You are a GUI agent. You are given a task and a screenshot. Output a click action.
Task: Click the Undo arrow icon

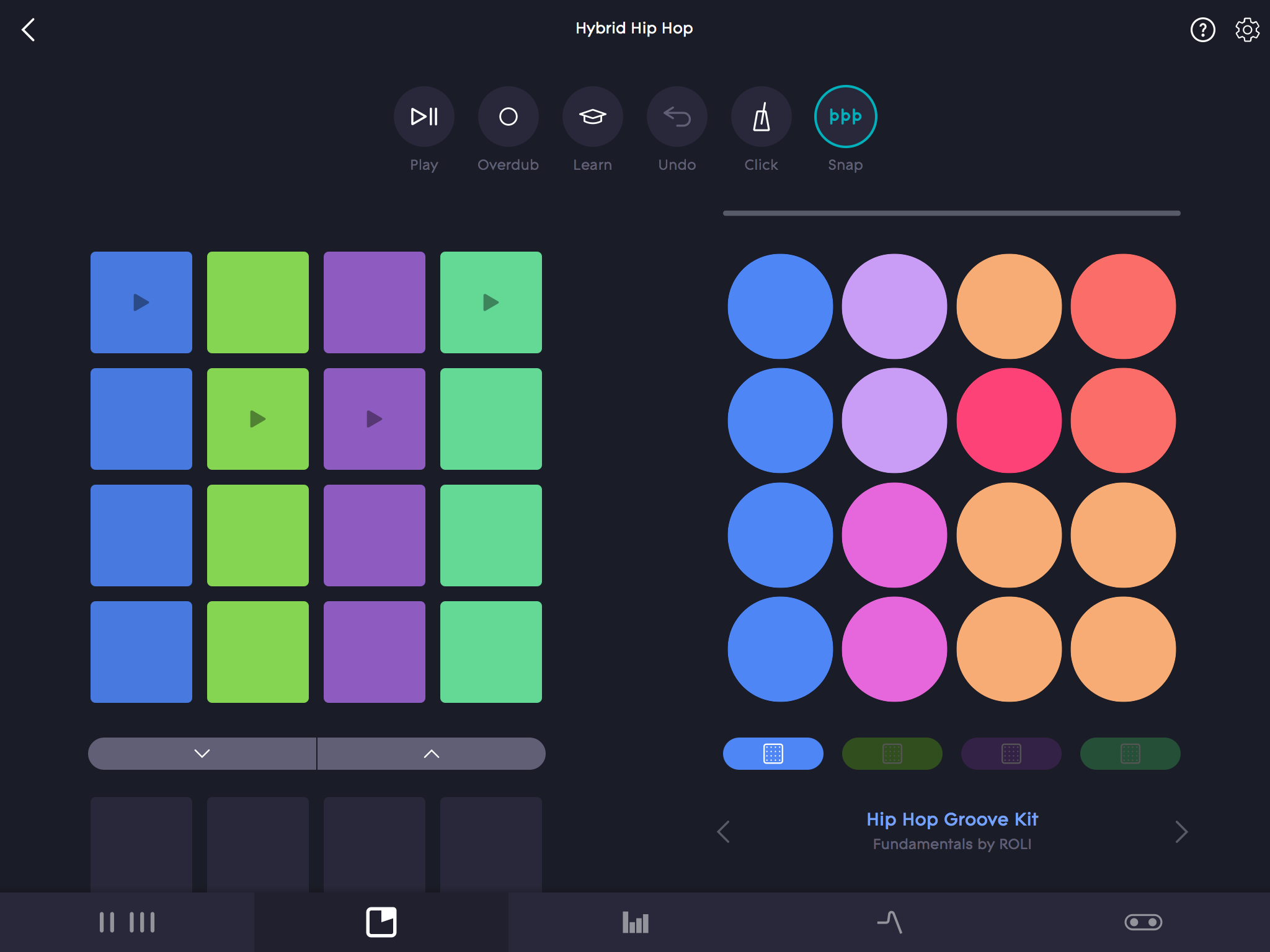tap(677, 117)
